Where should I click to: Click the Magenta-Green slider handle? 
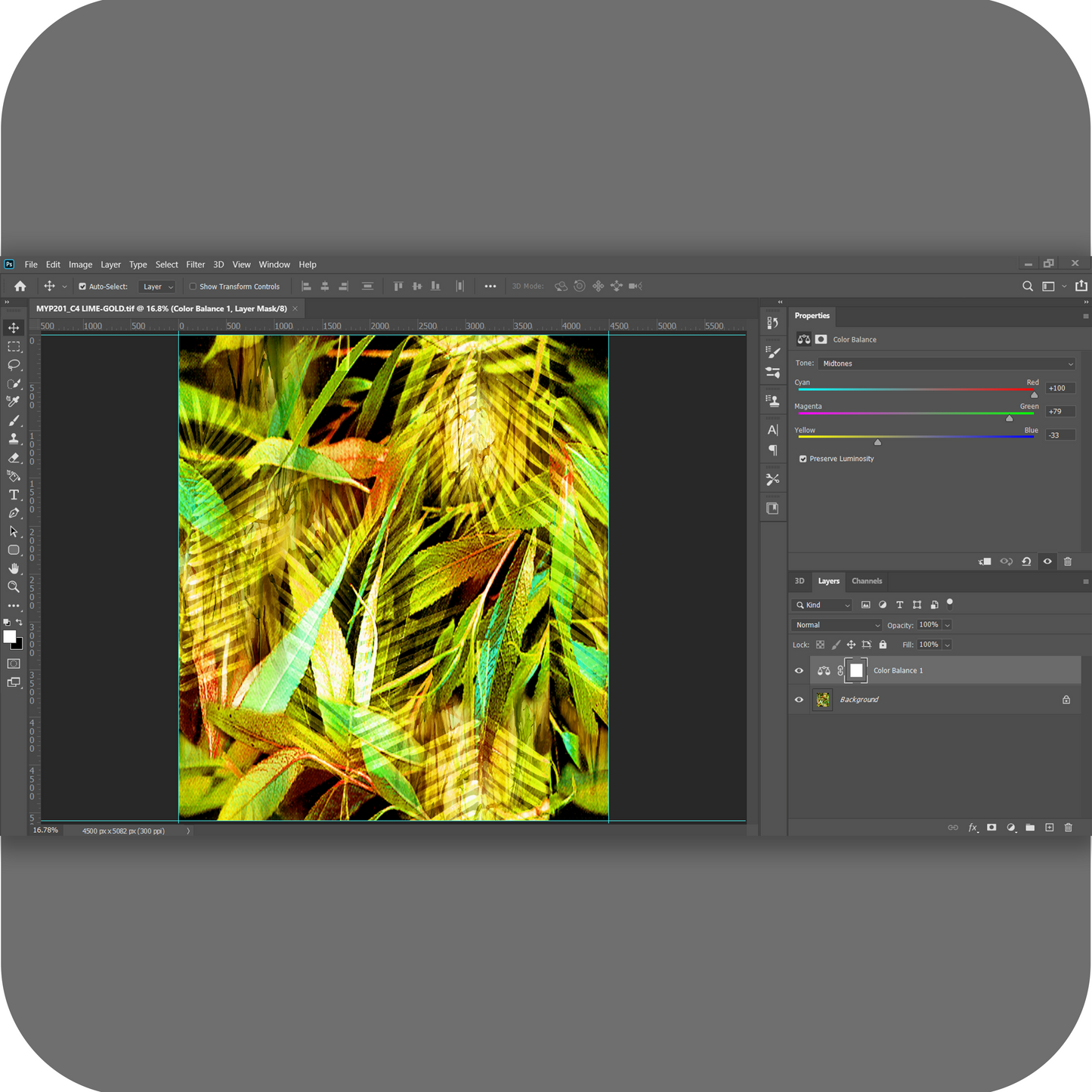point(1009,419)
